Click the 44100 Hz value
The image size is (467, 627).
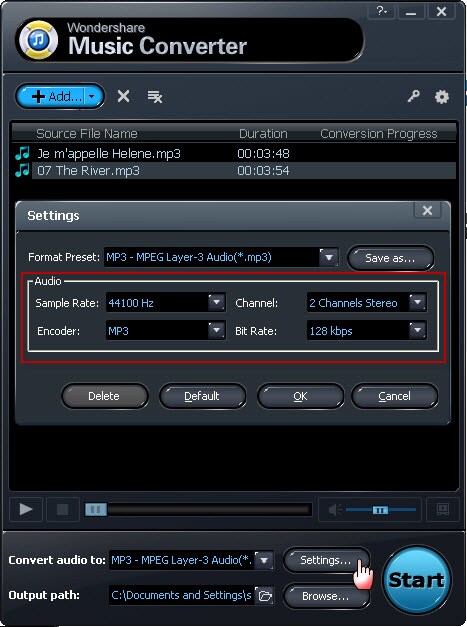coord(131,303)
